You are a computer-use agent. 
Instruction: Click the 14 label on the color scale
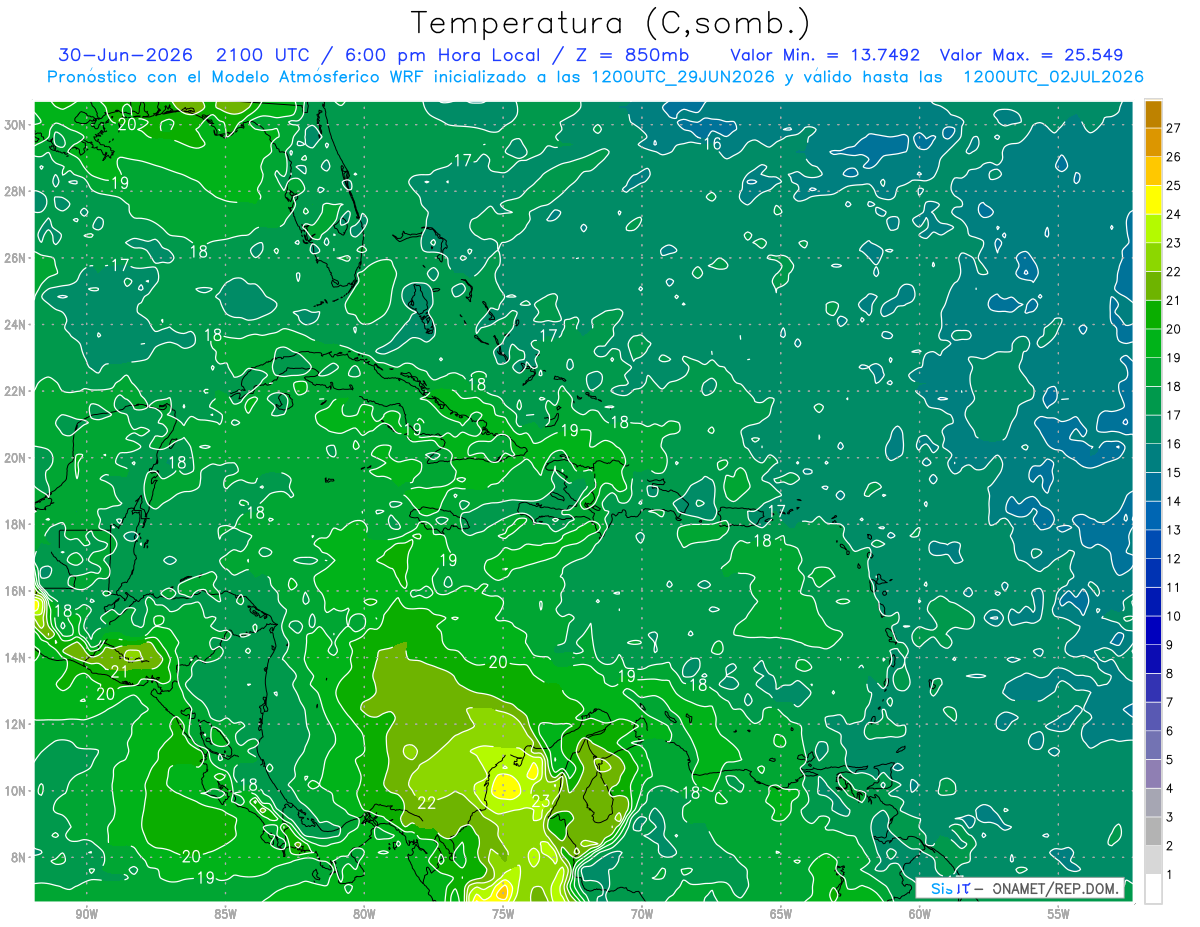coord(1174,501)
